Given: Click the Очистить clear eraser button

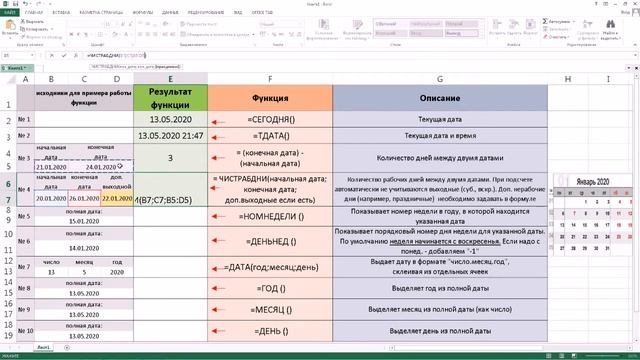Looking at the screenshot, I should [556, 37].
